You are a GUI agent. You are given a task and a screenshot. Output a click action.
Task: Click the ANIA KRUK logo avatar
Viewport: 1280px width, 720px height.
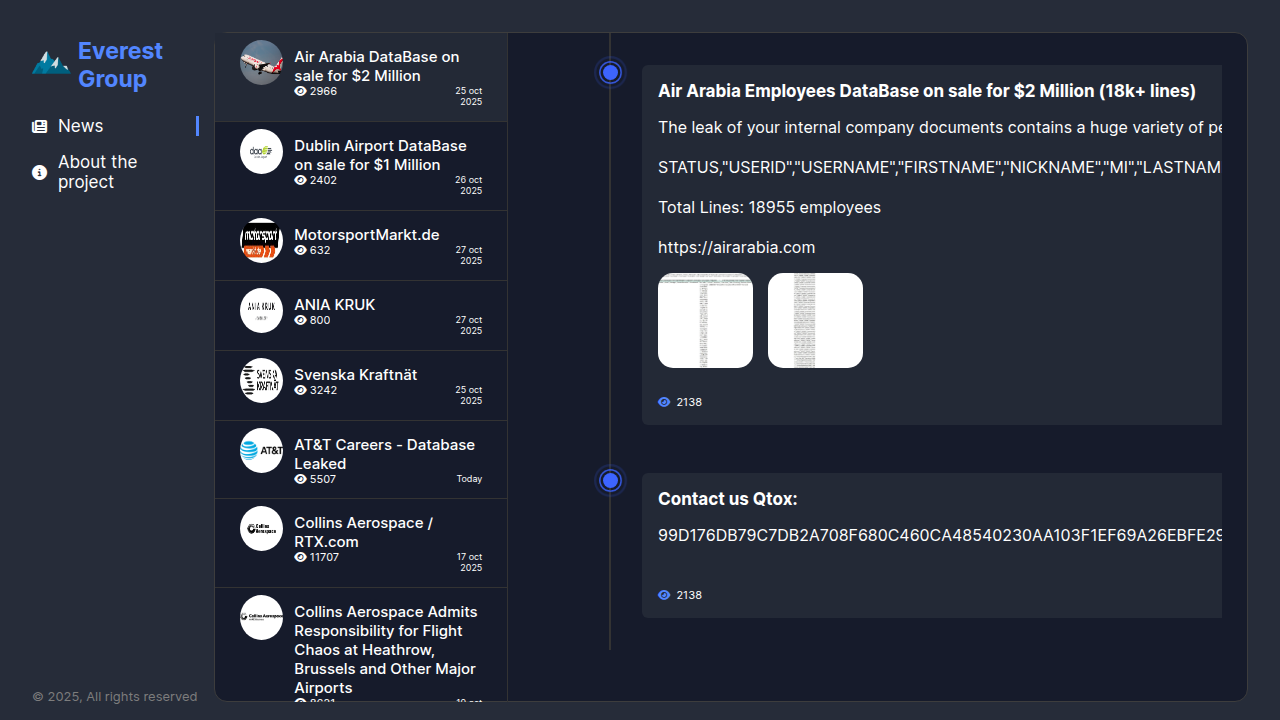pyautogui.click(x=261, y=310)
